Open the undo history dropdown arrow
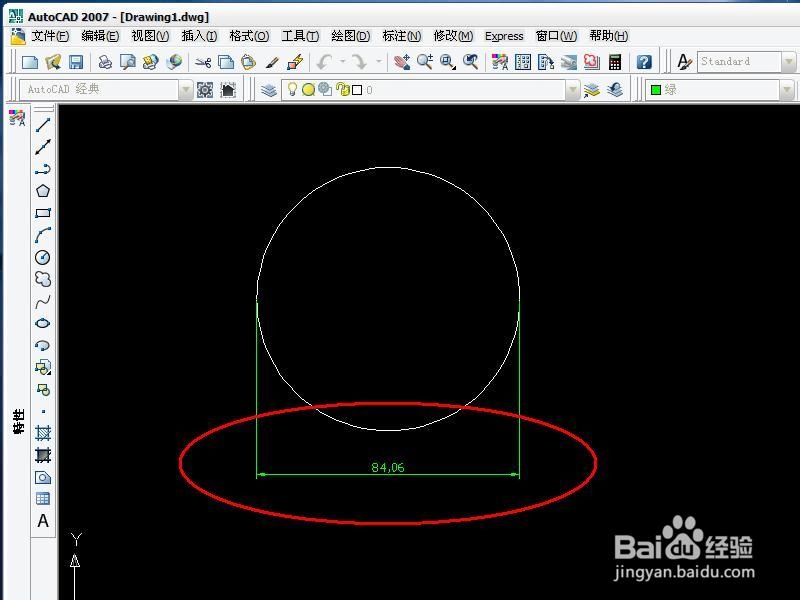This screenshot has height=600, width=800. pyautogui.click(x=342, y=62)
